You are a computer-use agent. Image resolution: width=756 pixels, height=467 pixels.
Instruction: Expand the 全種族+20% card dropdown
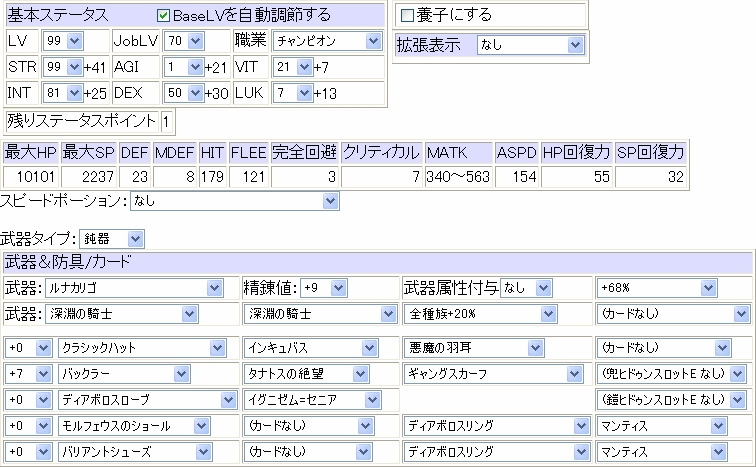pyautogui.click(x=480, y=314)
